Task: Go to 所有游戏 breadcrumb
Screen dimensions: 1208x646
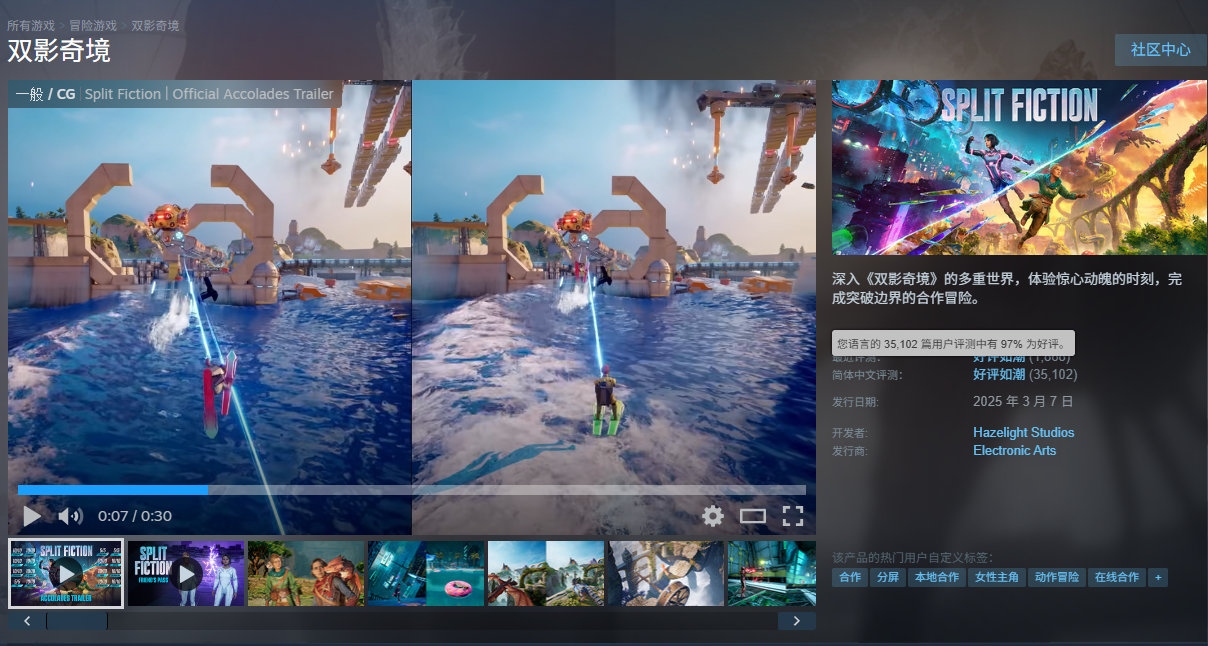Action: tap(29, 25)
